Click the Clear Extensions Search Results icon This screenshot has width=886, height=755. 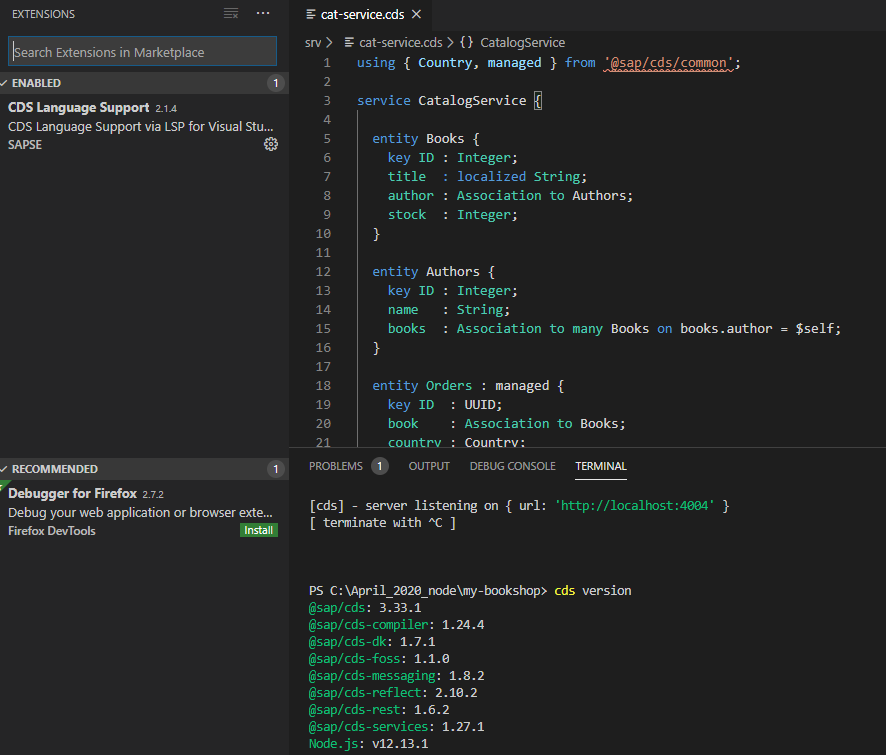pyautogui.click(x=231, y=13)
